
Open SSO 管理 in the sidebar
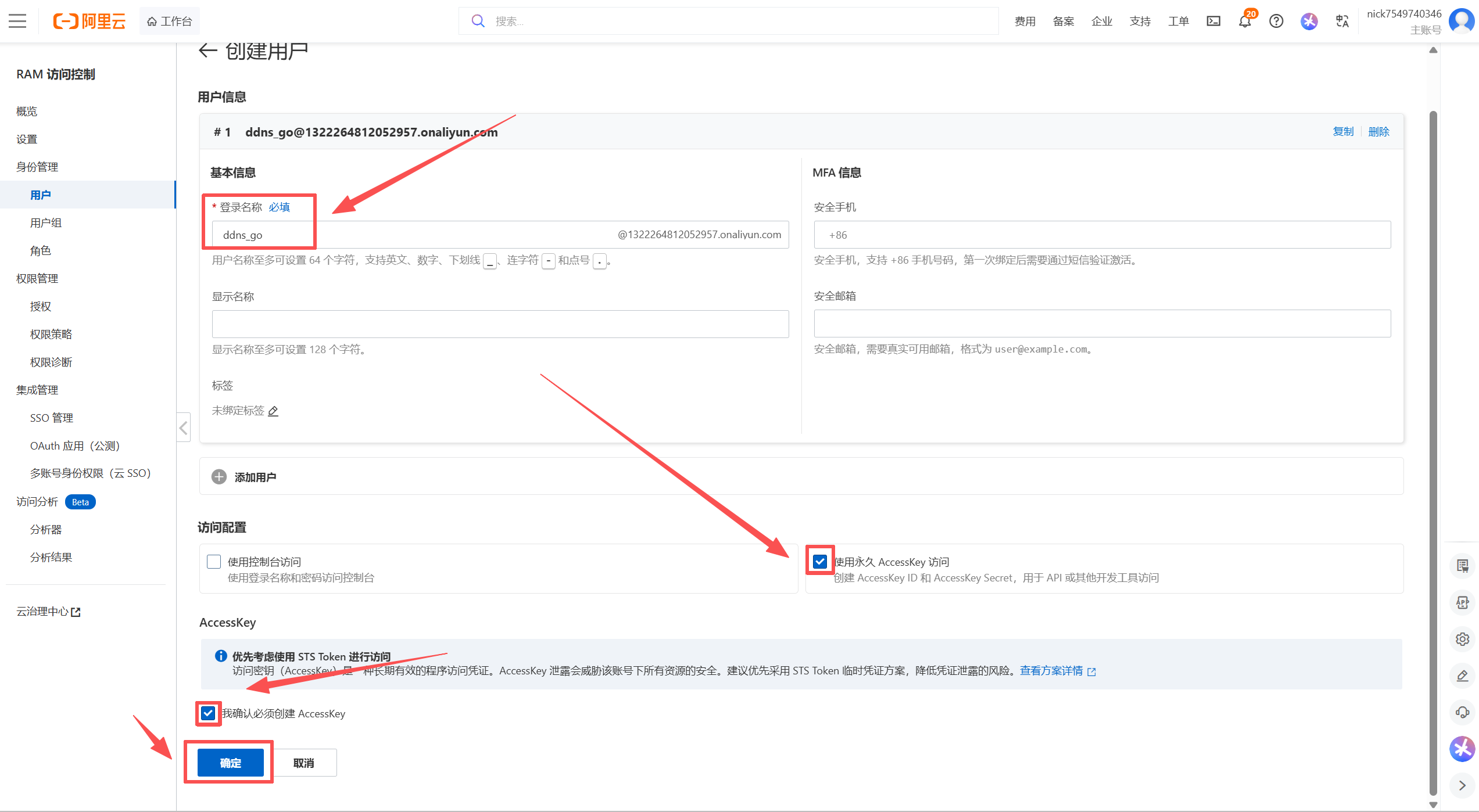pyautogui.click(x=52, y=418)
